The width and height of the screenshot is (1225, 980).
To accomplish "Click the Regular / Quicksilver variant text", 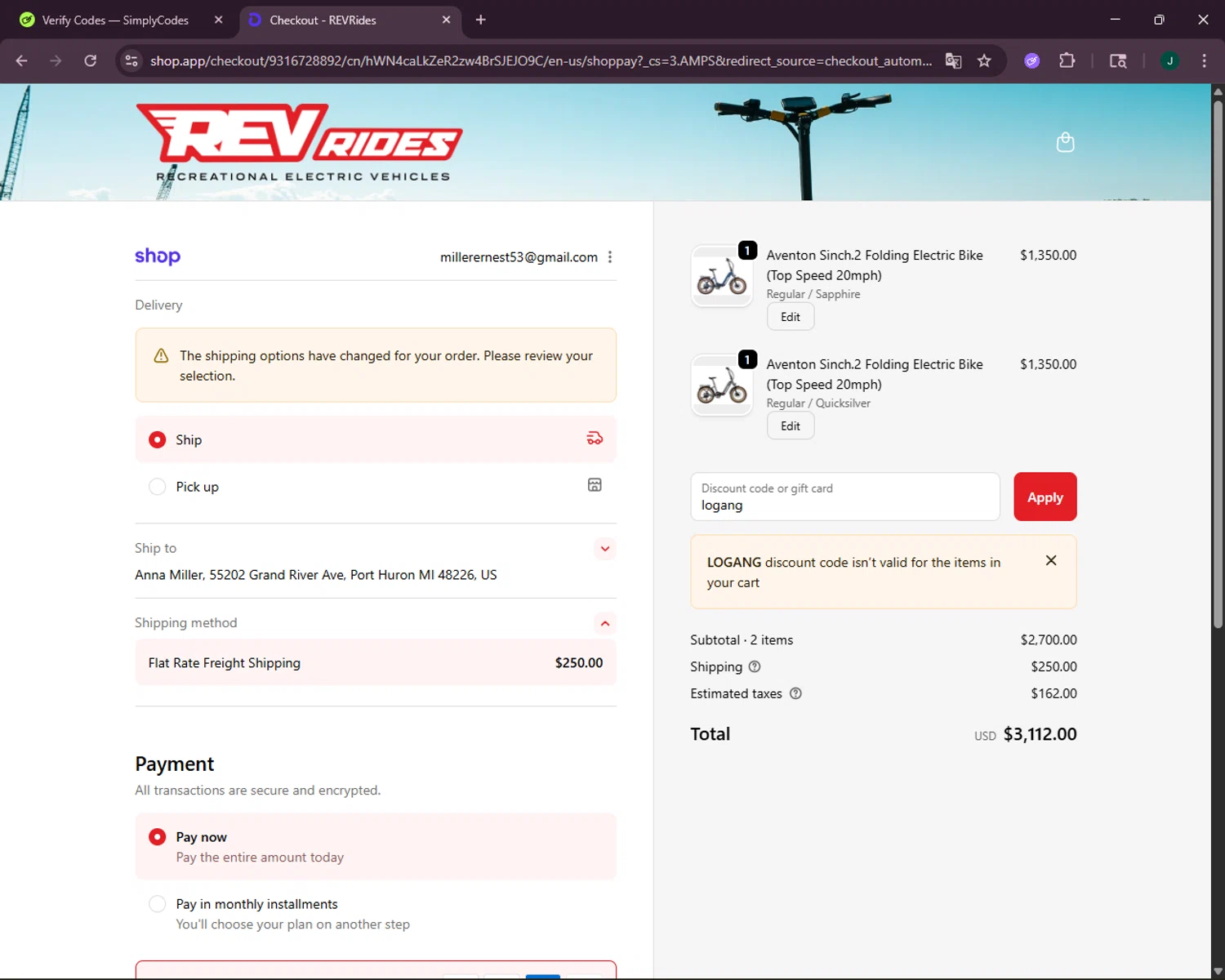I will coord(818,403).
